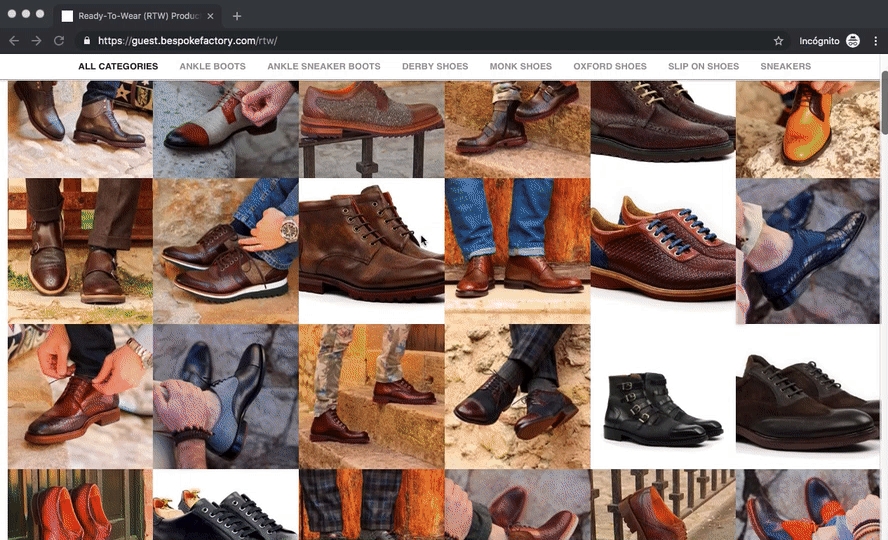Bookmark this page with star icon
The width and height of the screenshot is (888, 540).
click(778, 41)
